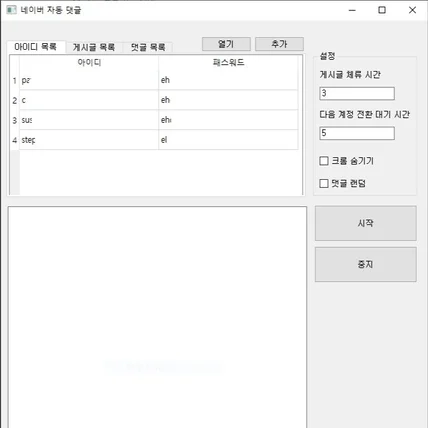This screenshot has width=428, height=428.
Task: Click the 시작 button
Action: pos(366,223)
